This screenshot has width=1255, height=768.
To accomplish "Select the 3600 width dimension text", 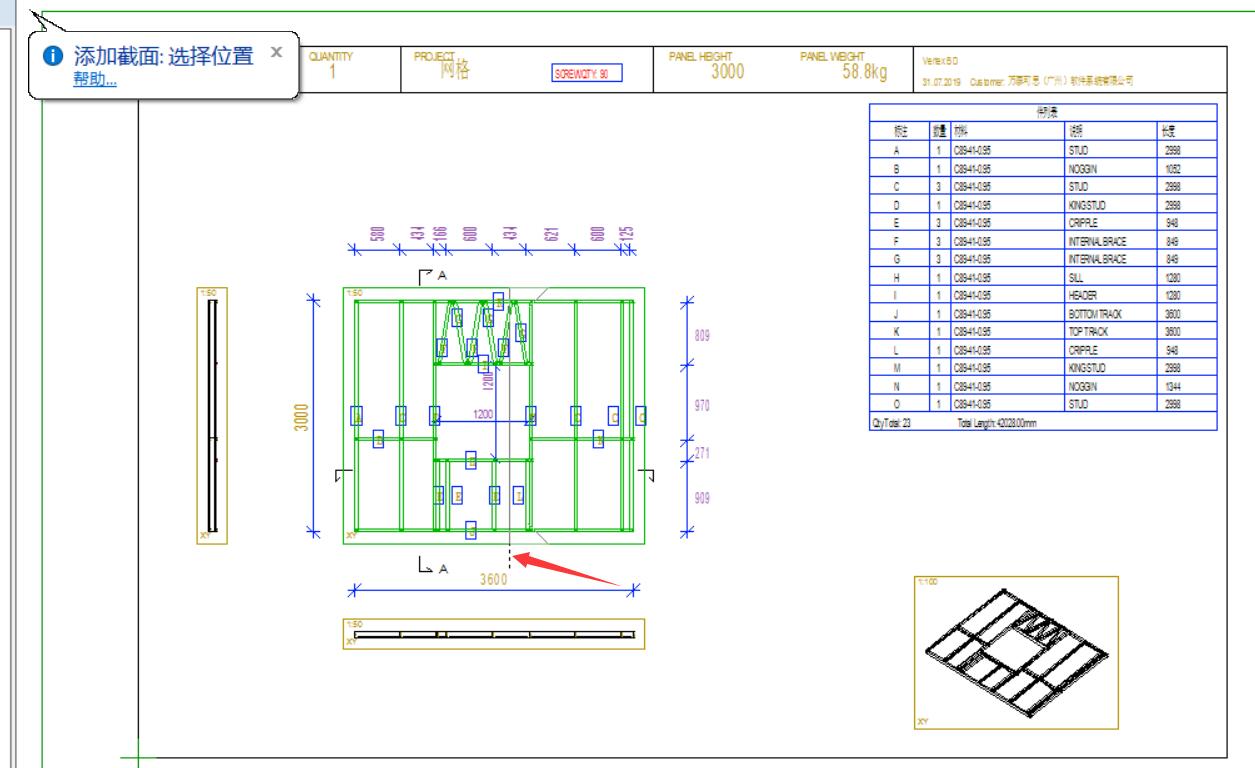I will click(x=492, y=579).
